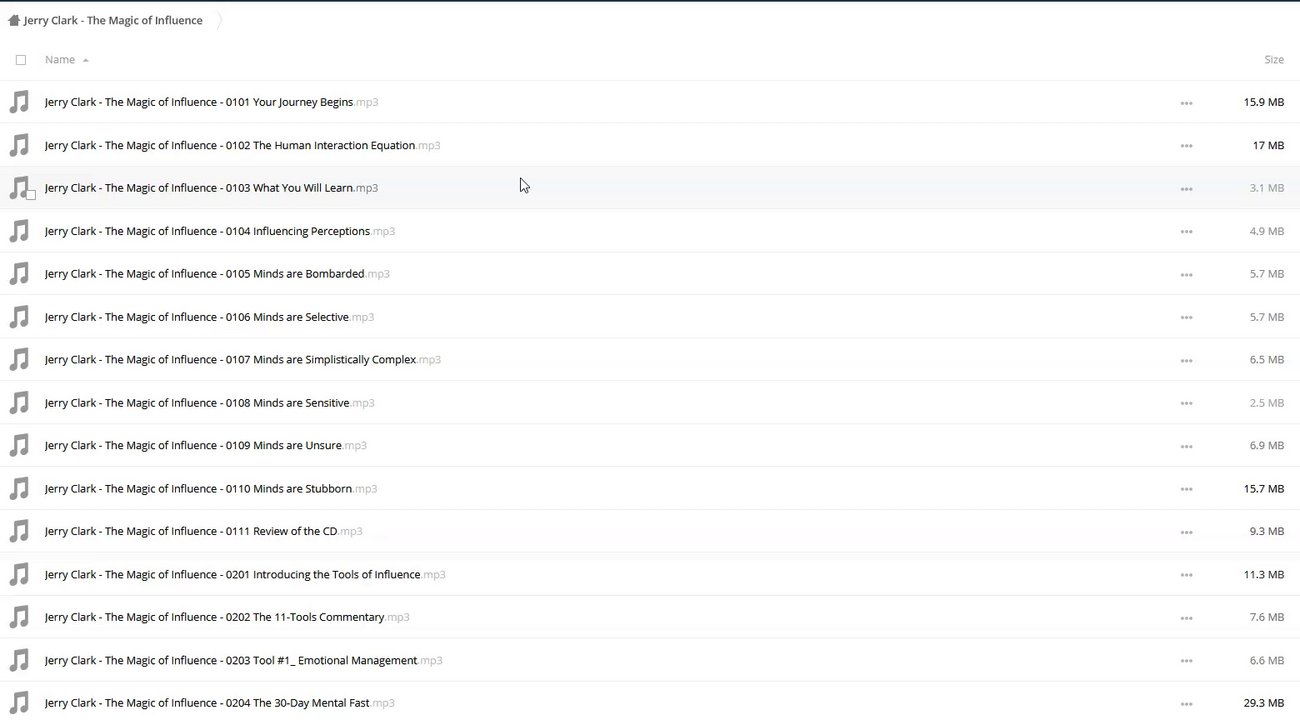
Task: Open the file 0107 Minds are Simplistically Complex.mp3
Action: coord(243,360)
